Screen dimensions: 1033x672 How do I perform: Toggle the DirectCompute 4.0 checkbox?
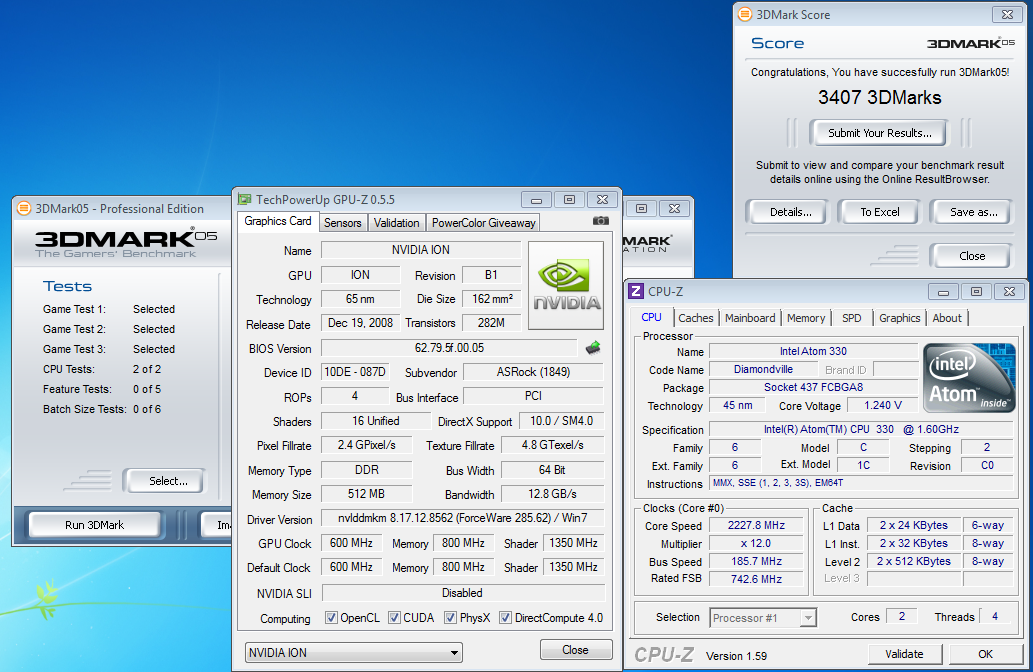pyautogui.click(x=505, y=617)
